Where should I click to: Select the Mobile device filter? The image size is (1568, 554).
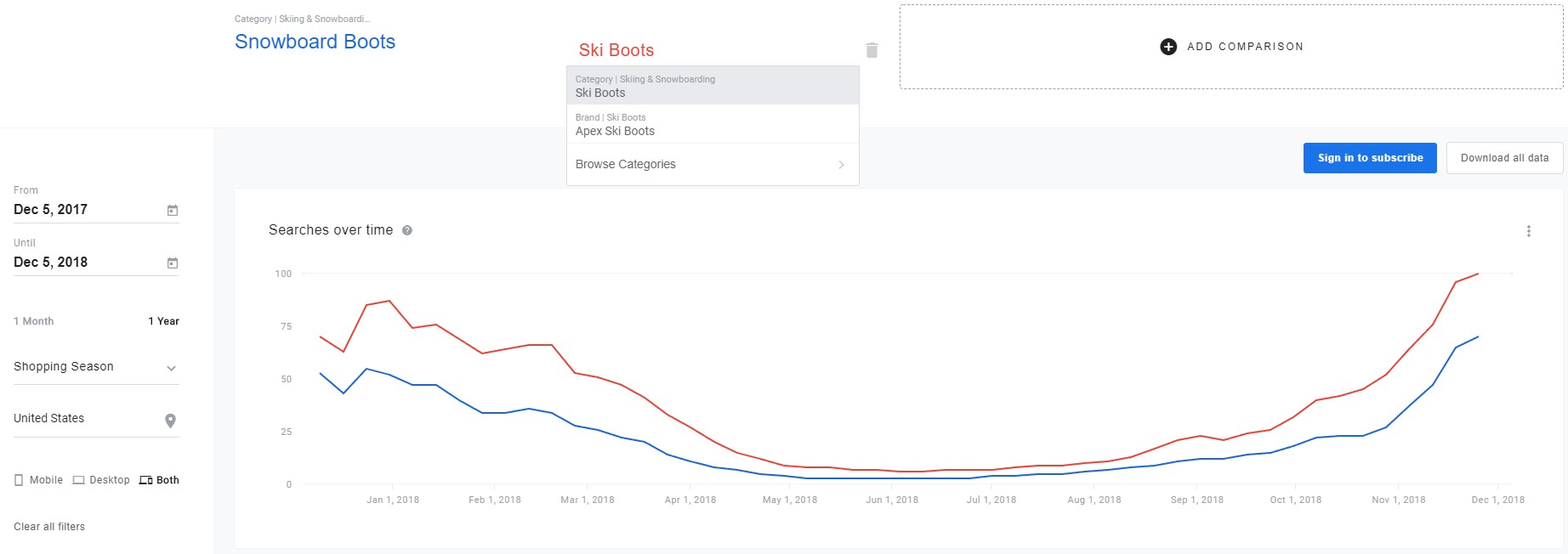(x=38, y=480)
